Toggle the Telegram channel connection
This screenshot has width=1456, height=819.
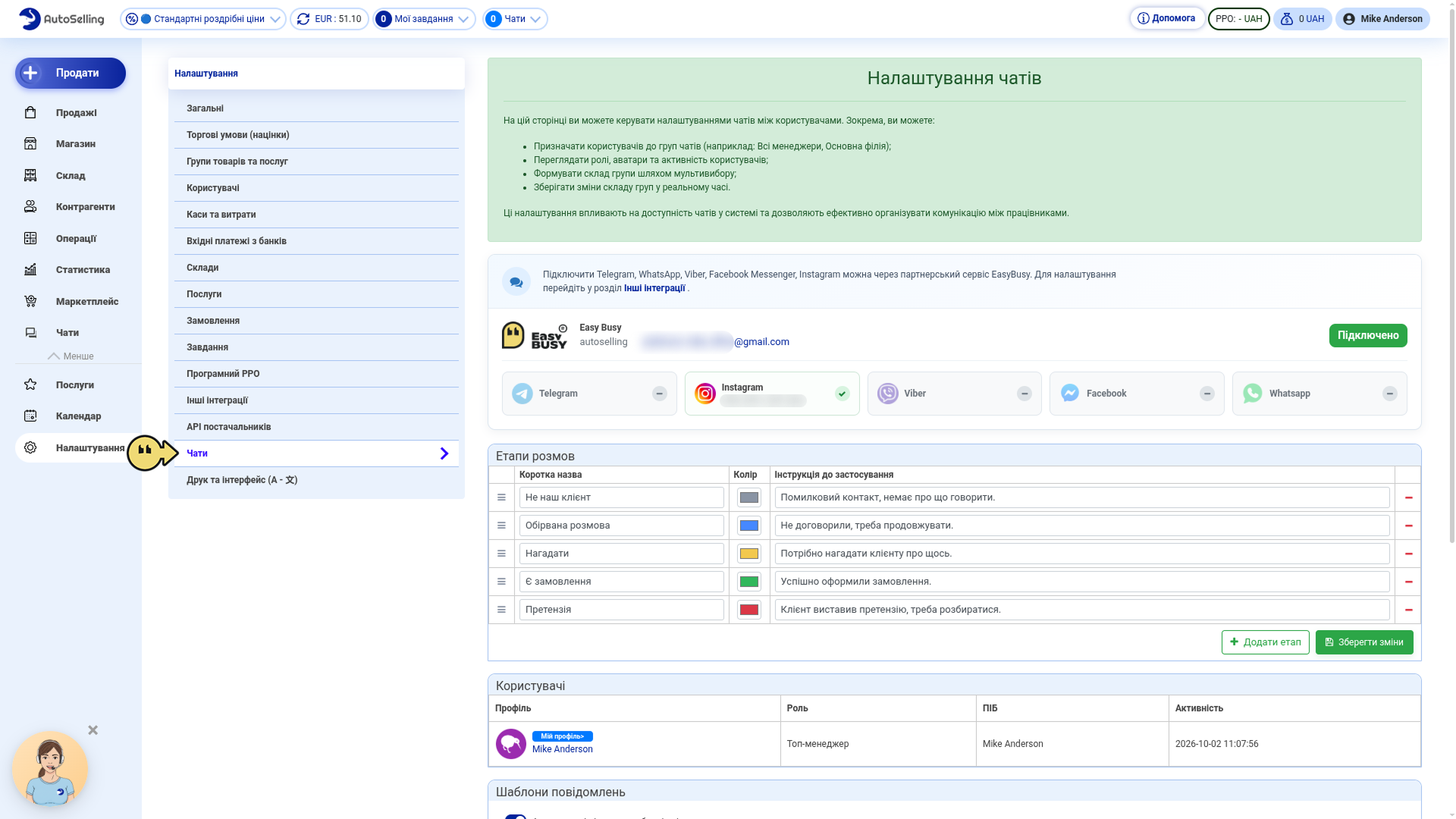point(660,394)
